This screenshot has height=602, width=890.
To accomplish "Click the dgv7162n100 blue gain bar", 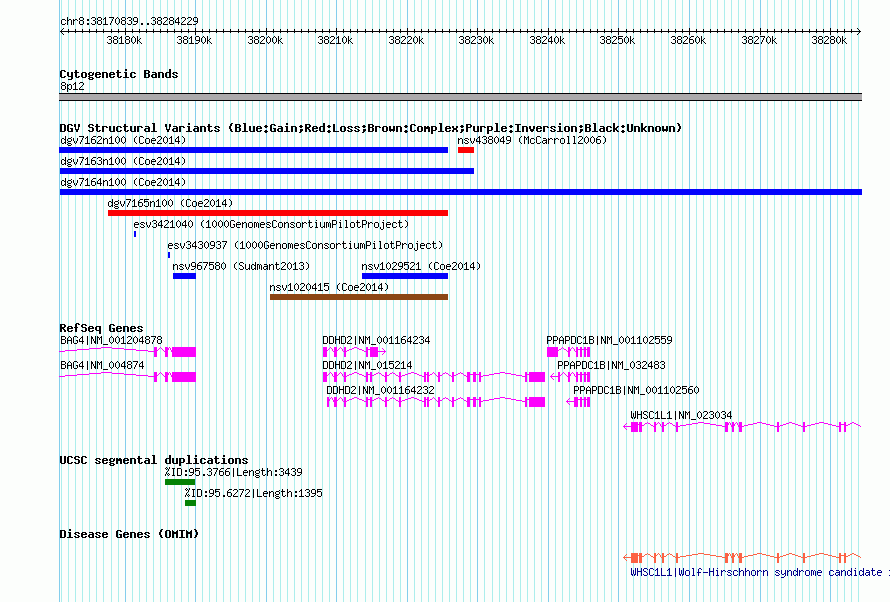I will 254,150.
